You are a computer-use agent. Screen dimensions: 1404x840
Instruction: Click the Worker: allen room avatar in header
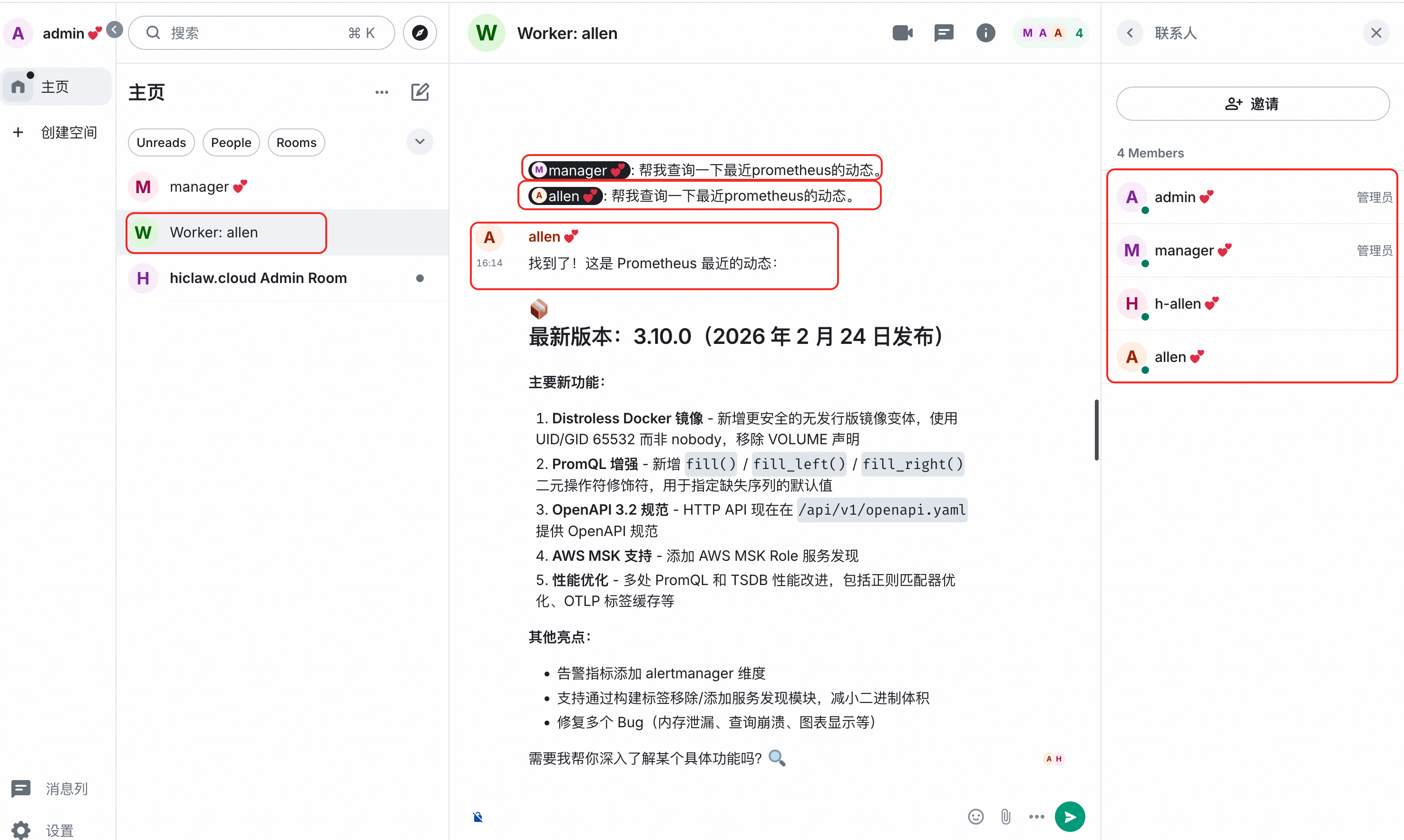486,33
